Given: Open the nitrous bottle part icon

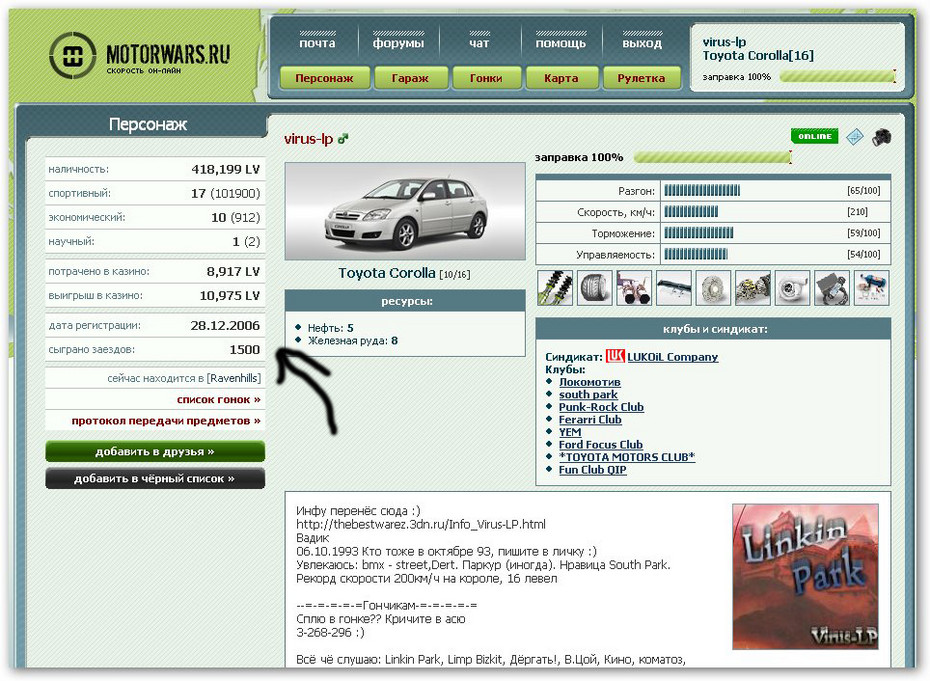Looking at the screenshot, I should pos(871,288).
